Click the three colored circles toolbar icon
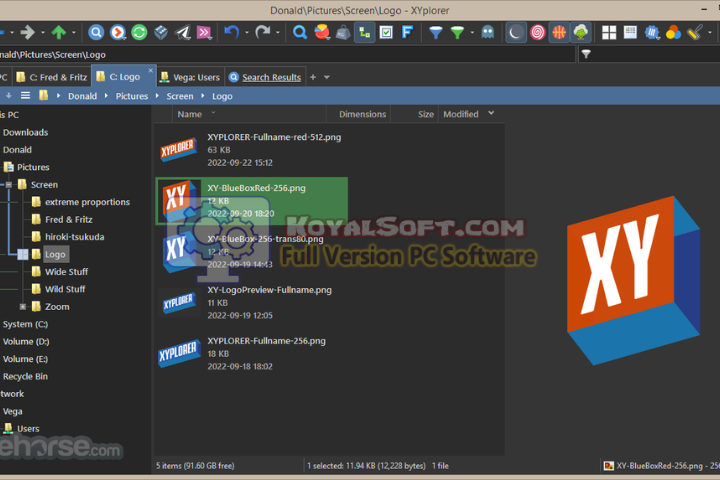The image size is (720, 480). [673, 32]
